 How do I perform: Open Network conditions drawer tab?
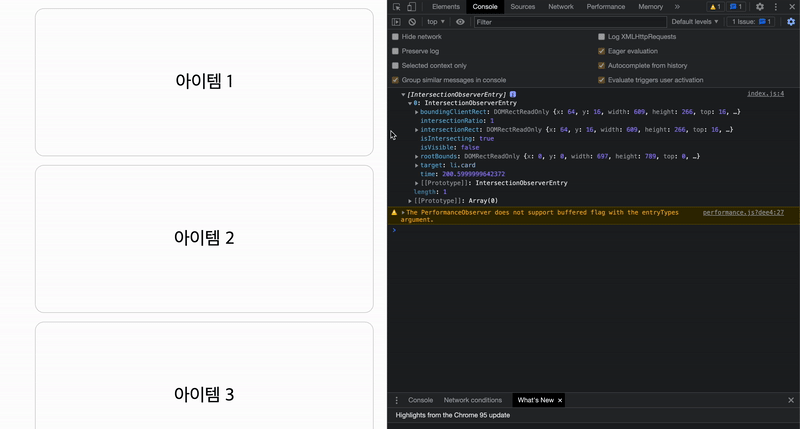coord(472,400)
